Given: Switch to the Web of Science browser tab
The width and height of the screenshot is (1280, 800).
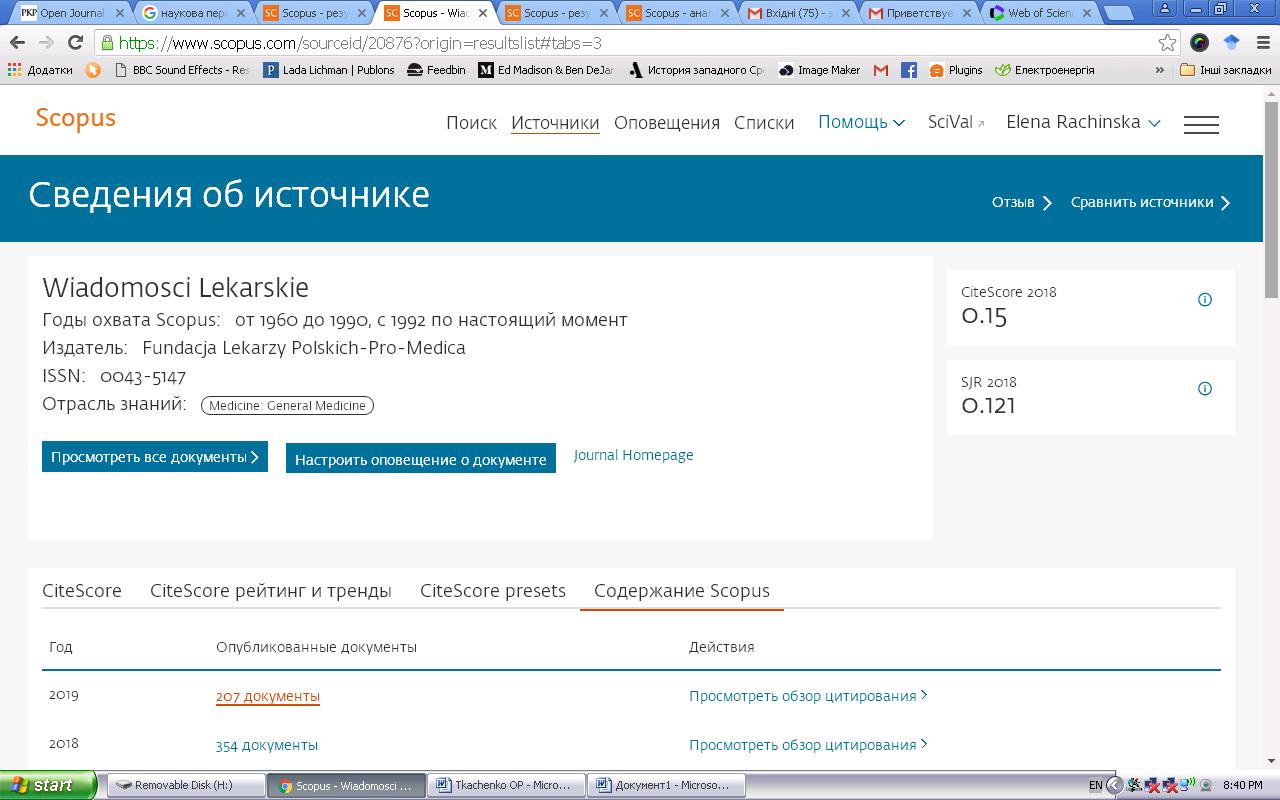Looking at the screenshot, I should point(1038,13).
